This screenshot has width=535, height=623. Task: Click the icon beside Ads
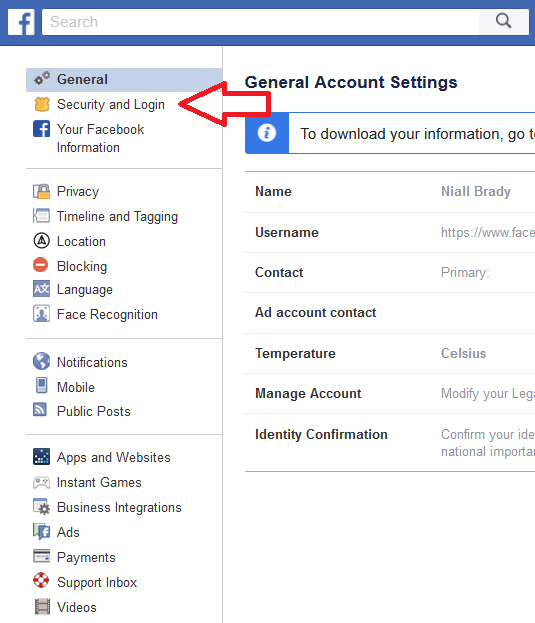pyautogui.click(x=42, y=531)
